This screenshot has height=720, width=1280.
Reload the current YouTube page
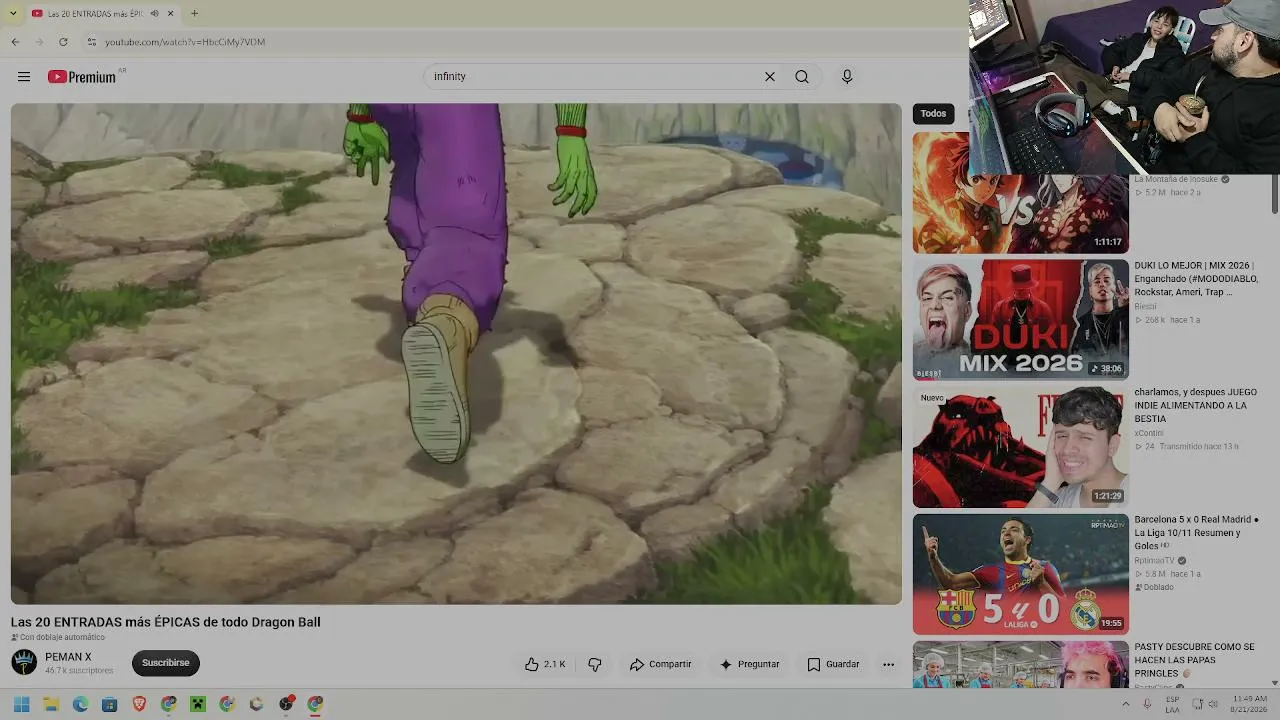pos(63,42)
